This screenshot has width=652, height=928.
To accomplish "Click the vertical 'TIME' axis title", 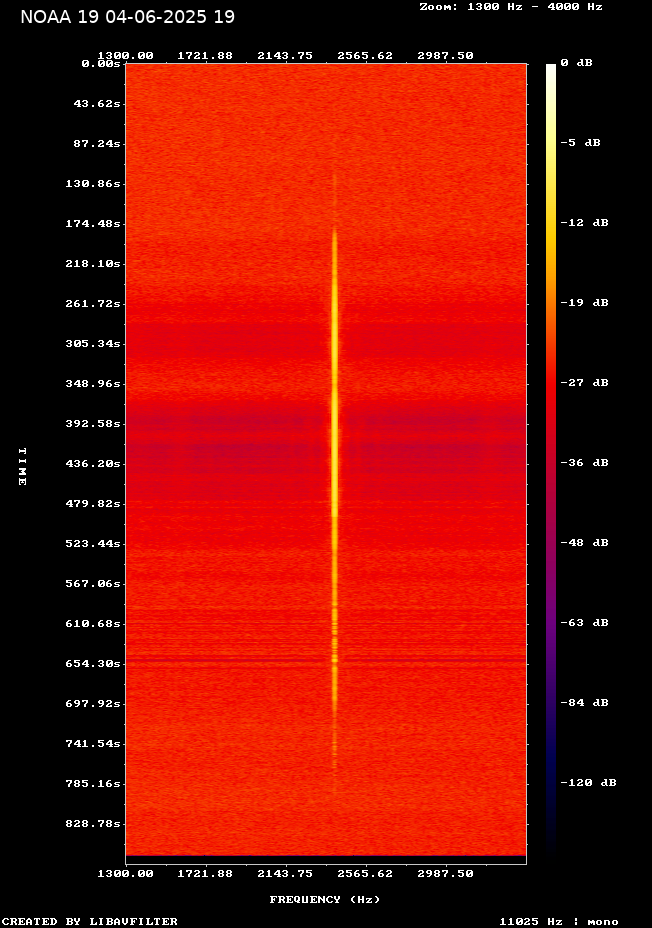I will point(22,466).
